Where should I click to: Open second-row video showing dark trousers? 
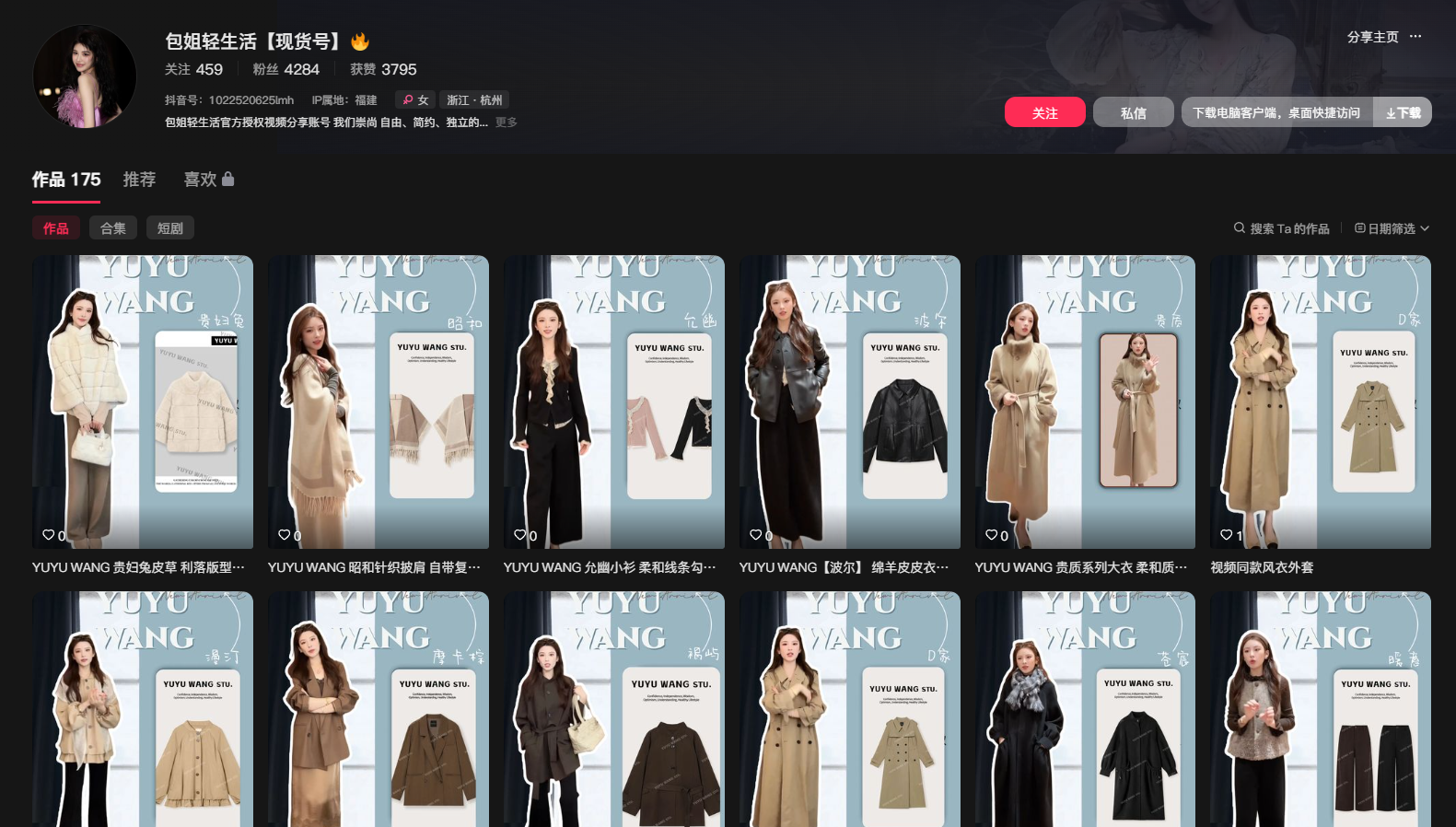(1321, 709)
